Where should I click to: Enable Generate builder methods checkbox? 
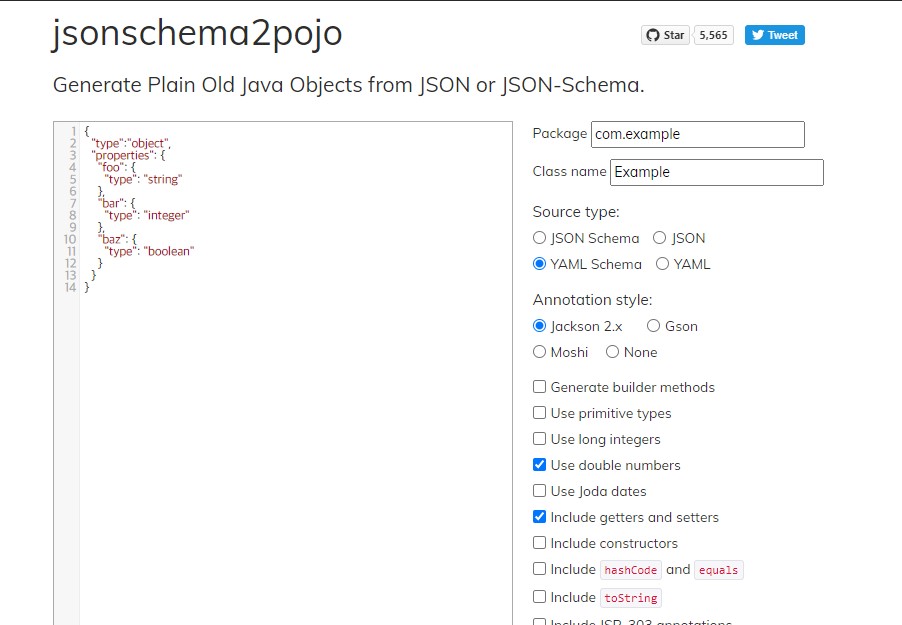tap(539, 387)
